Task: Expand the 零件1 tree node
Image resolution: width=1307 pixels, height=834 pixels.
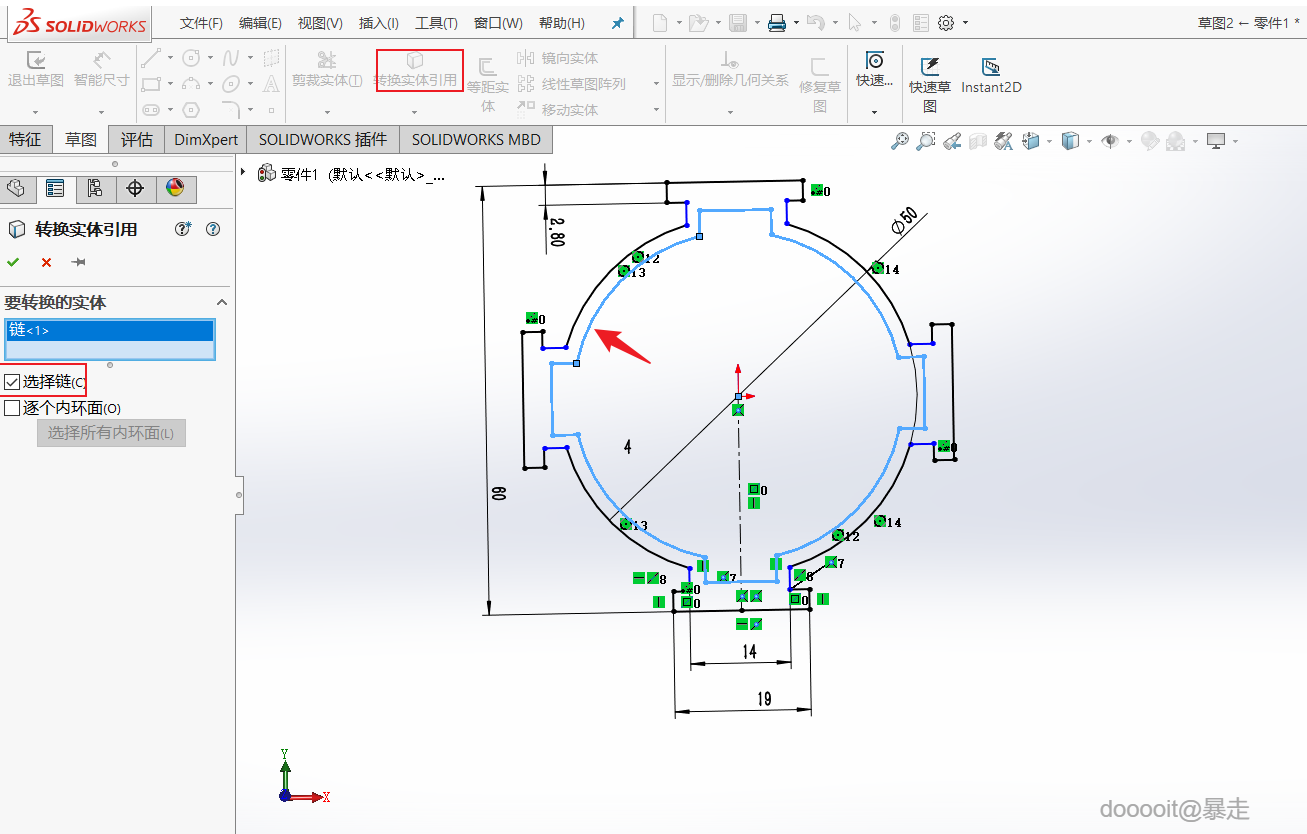Action: tap(243, 172)
